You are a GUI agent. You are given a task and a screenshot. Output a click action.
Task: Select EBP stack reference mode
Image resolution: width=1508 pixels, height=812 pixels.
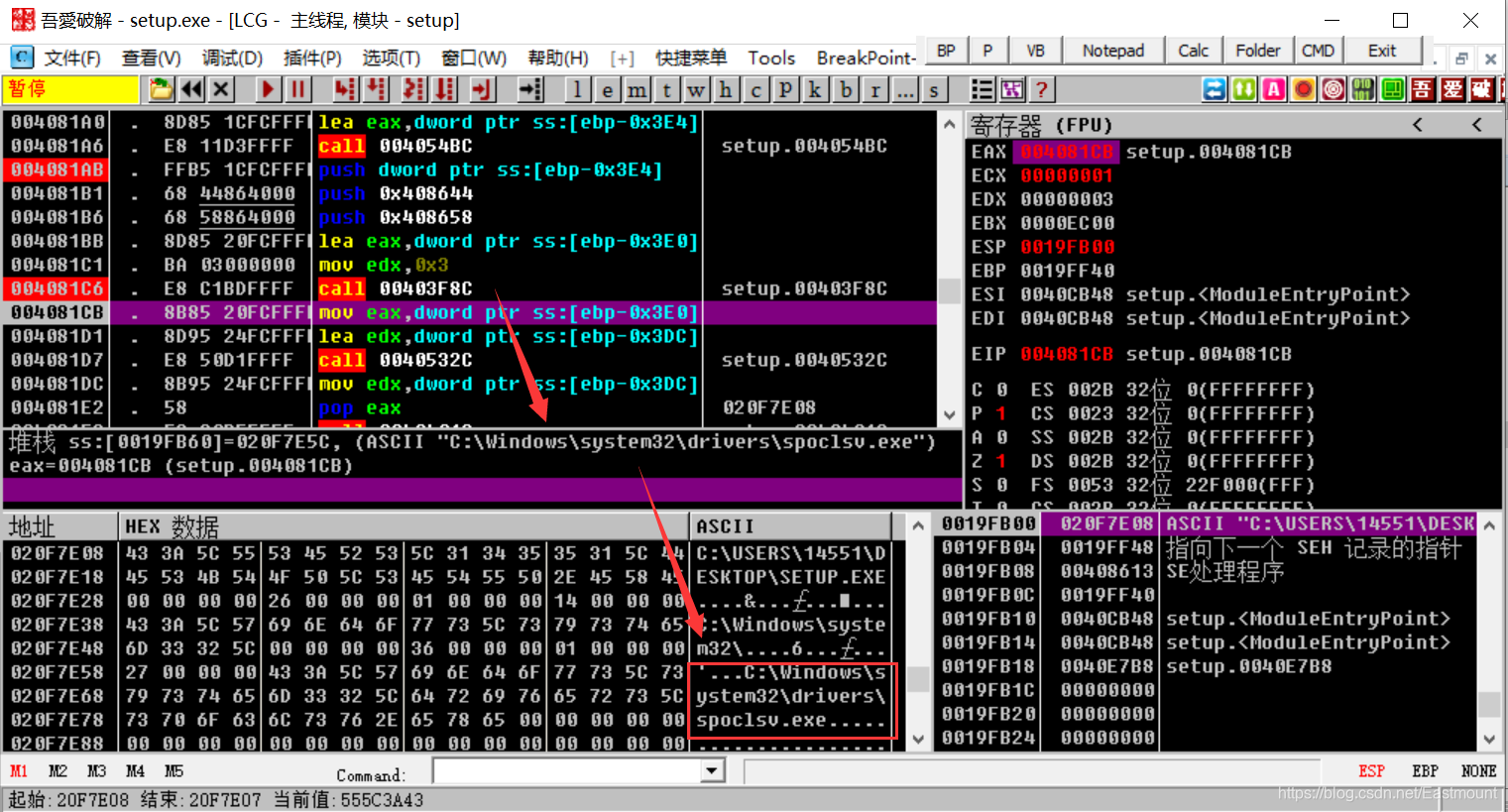[x=1425, y=771]
